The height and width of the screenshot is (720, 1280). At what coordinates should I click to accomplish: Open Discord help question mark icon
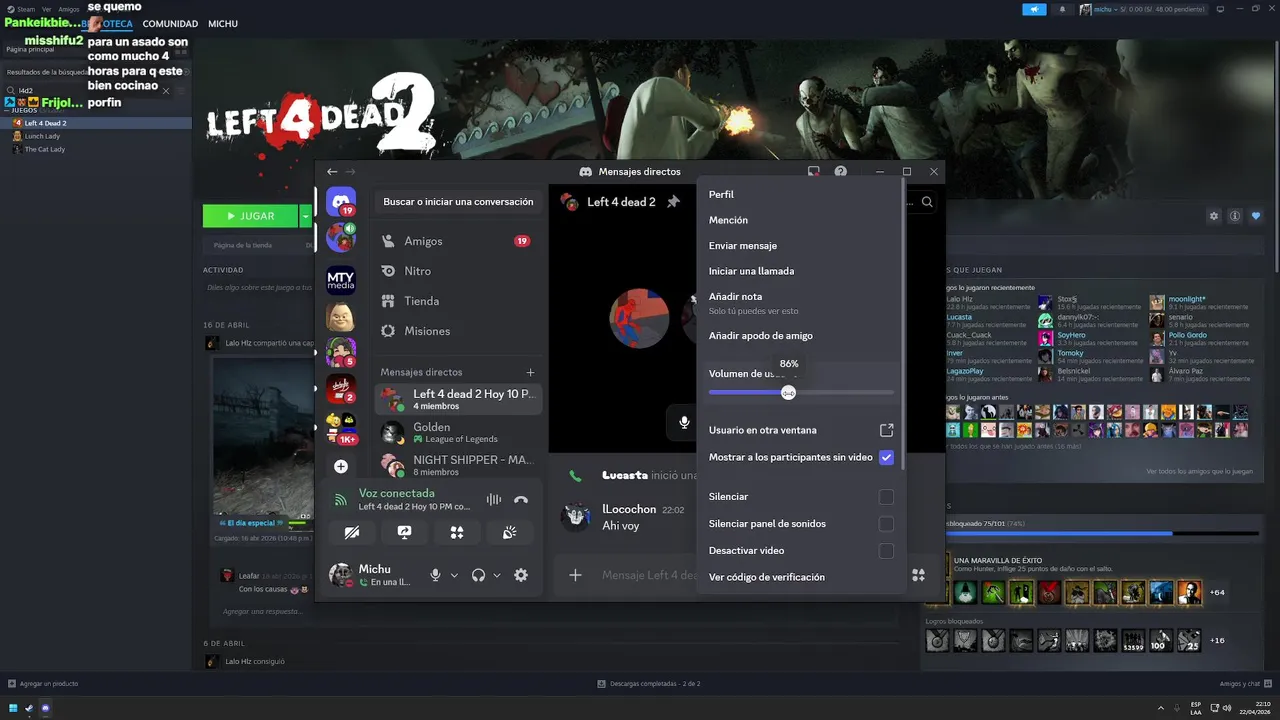(841, 172)
